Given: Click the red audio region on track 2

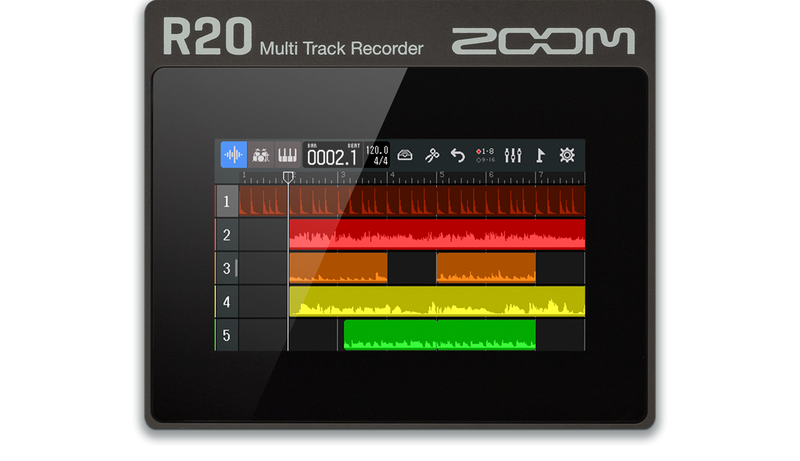Looking at the screenshot, I should 436,235.
